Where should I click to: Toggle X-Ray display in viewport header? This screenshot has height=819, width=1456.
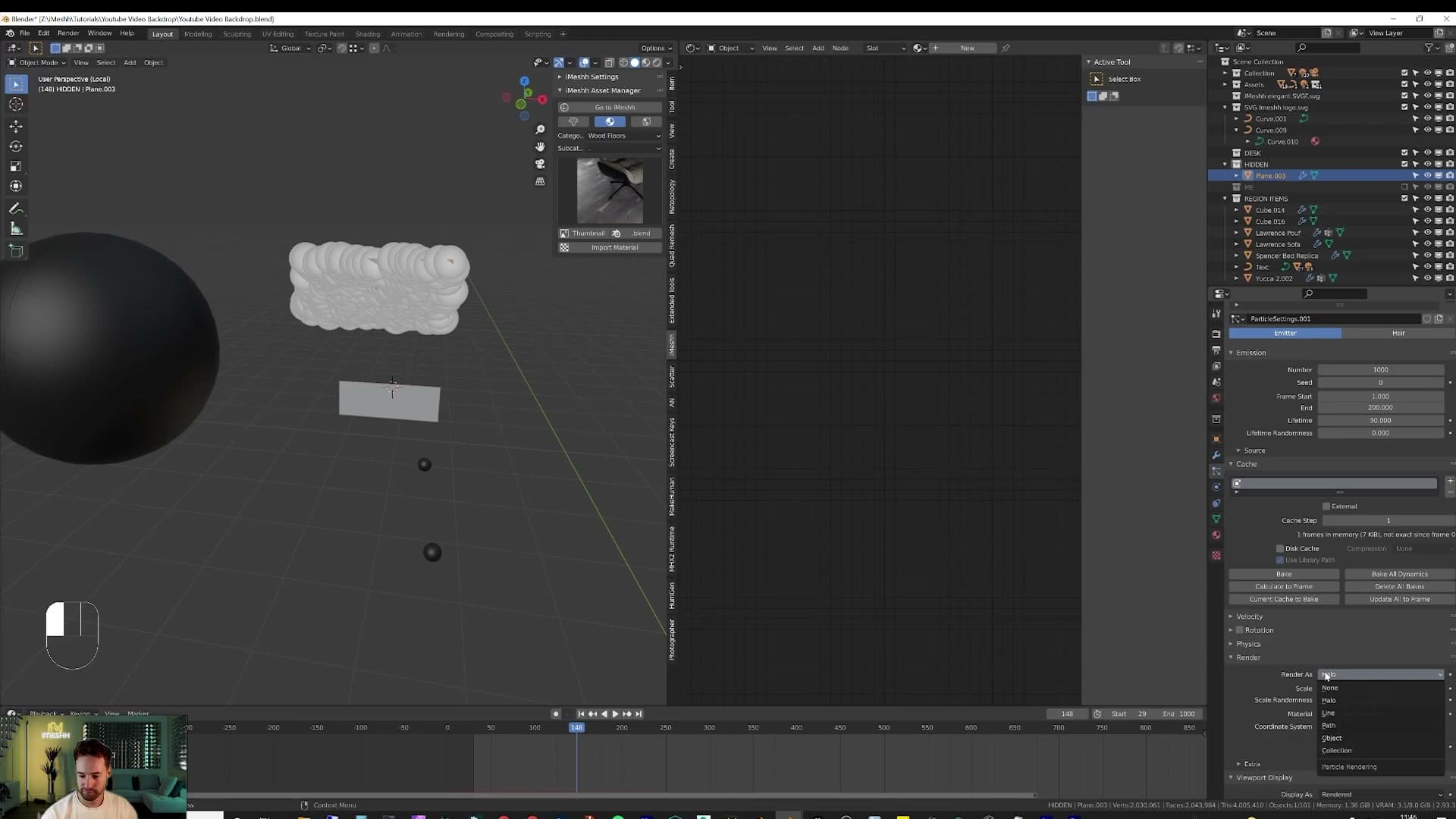[x=609, y=63]
